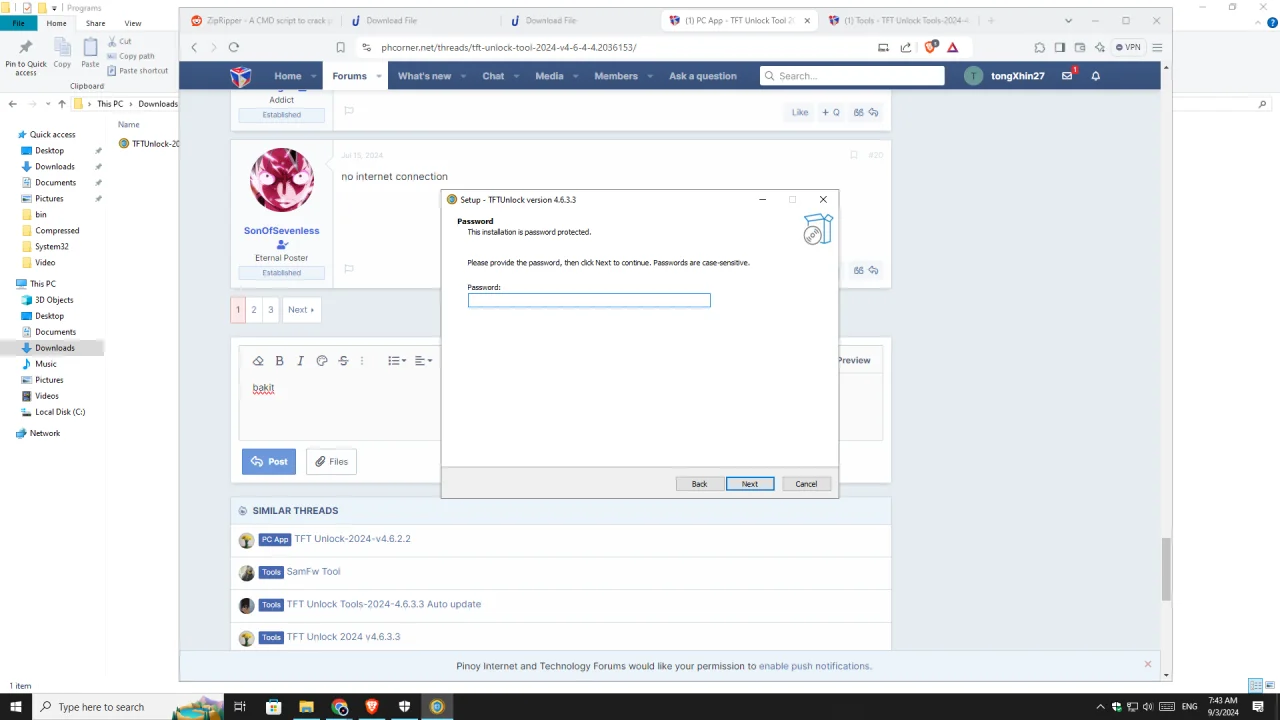This screenshot has width=1280, height=720.
Task: Open the View tab in File Explorer
Action: pos(133,23)
